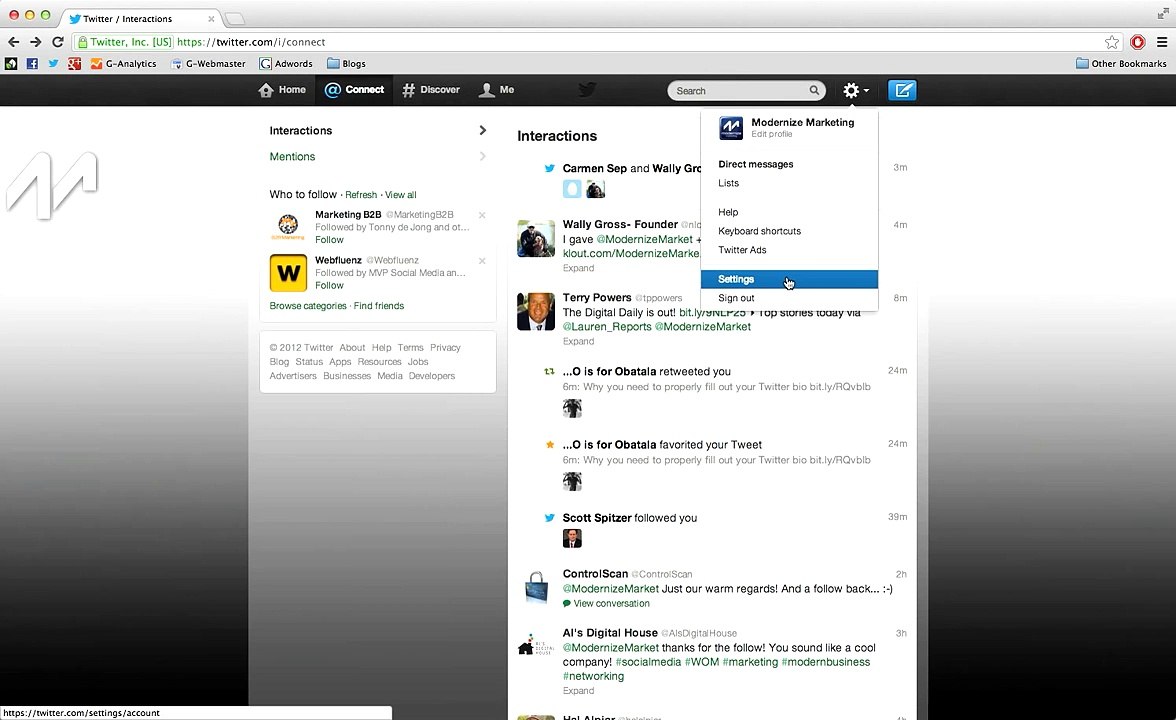
Task: Select Settings in the dropdown menu
Action: [789, 279]
